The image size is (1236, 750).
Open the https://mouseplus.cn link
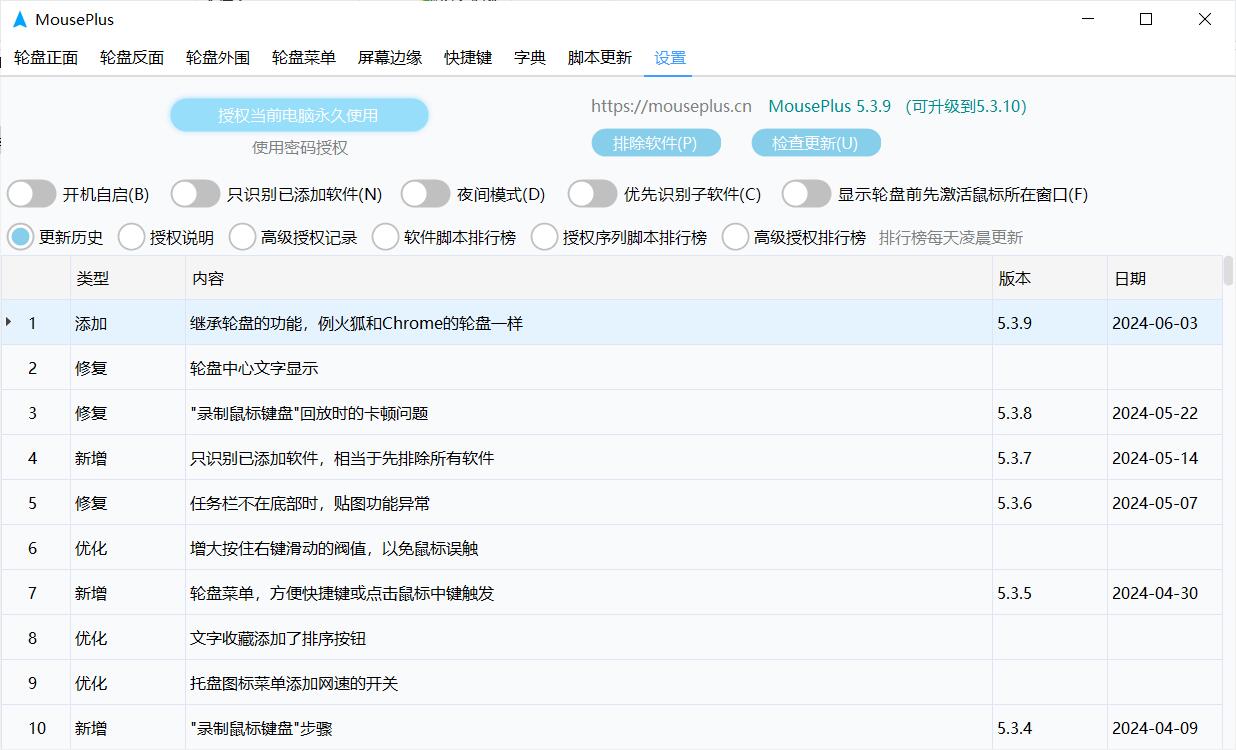pyautogui.click(x=671, y=105)
